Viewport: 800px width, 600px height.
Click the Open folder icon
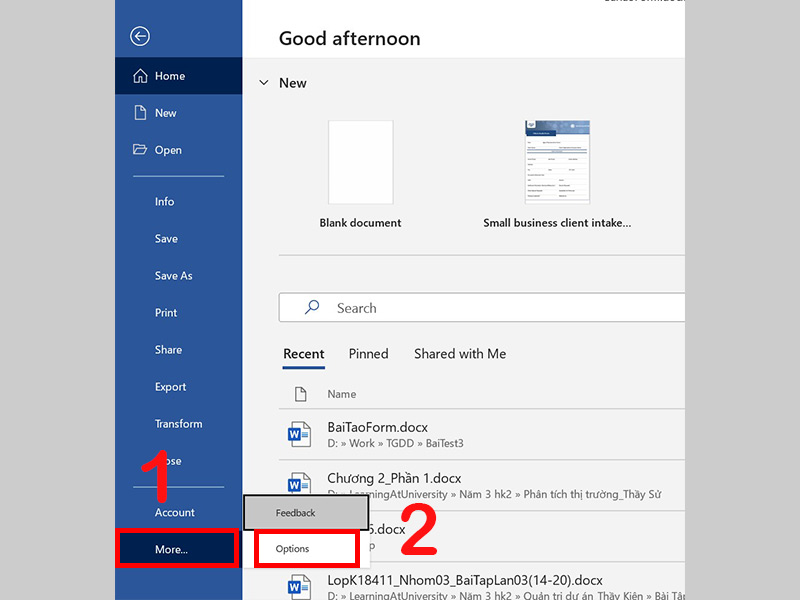click(140, 149)
